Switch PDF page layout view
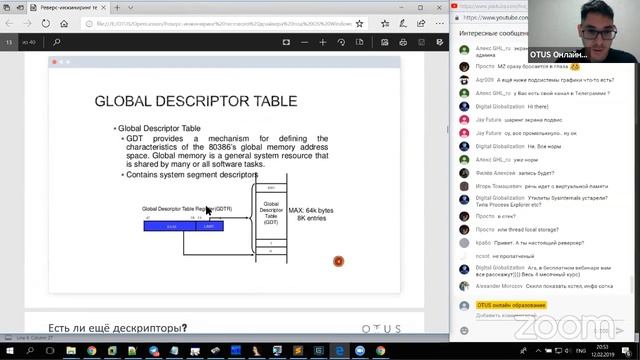This screenshot has height=360, width=640. click(x=360, y=42)
